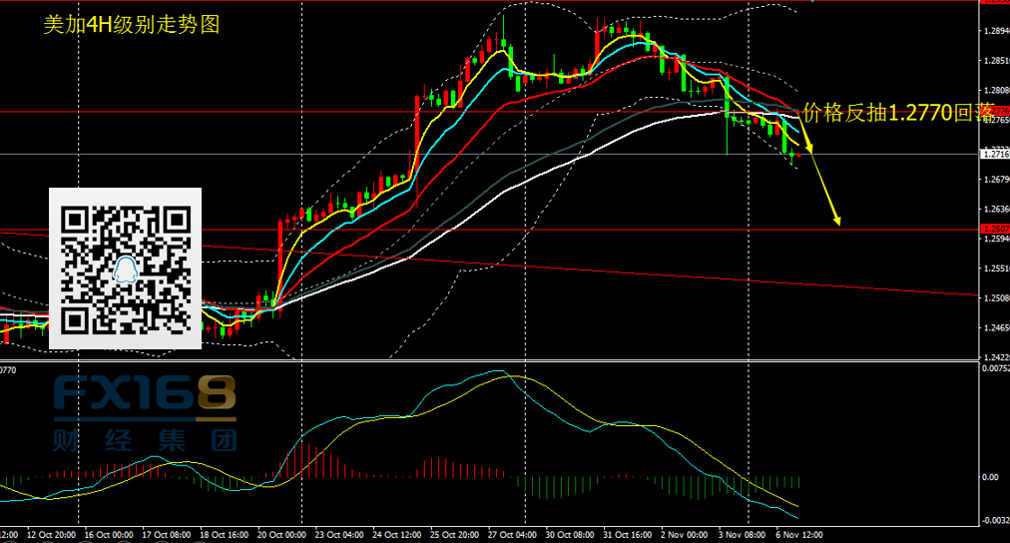Click the yellow downward arrow tip
The image size is (1010, 543).
(x=838, y=222)
